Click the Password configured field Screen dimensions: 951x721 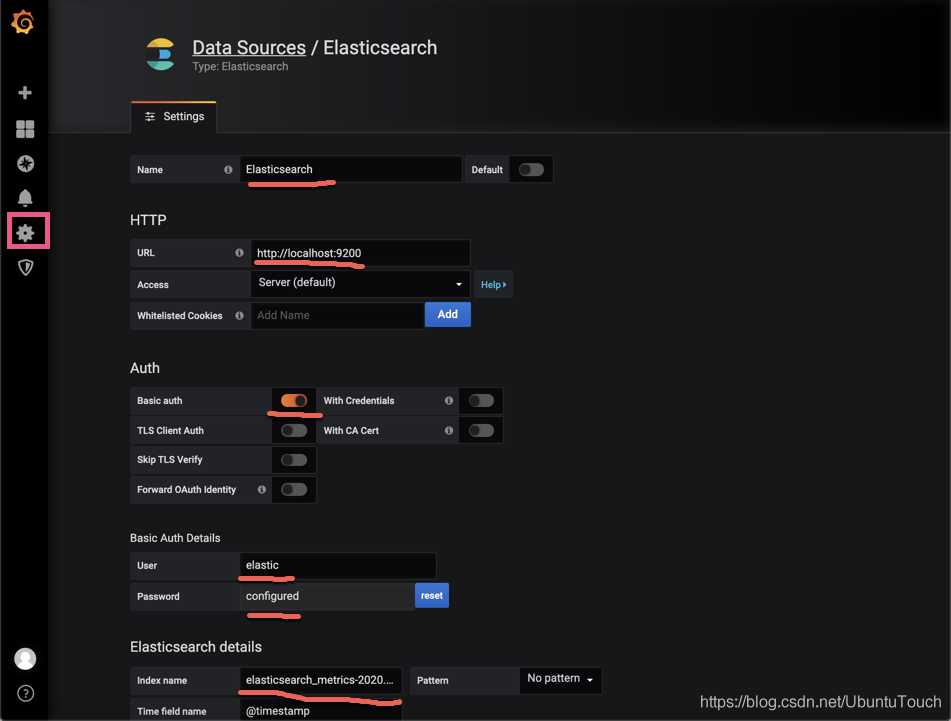[327, 596]
